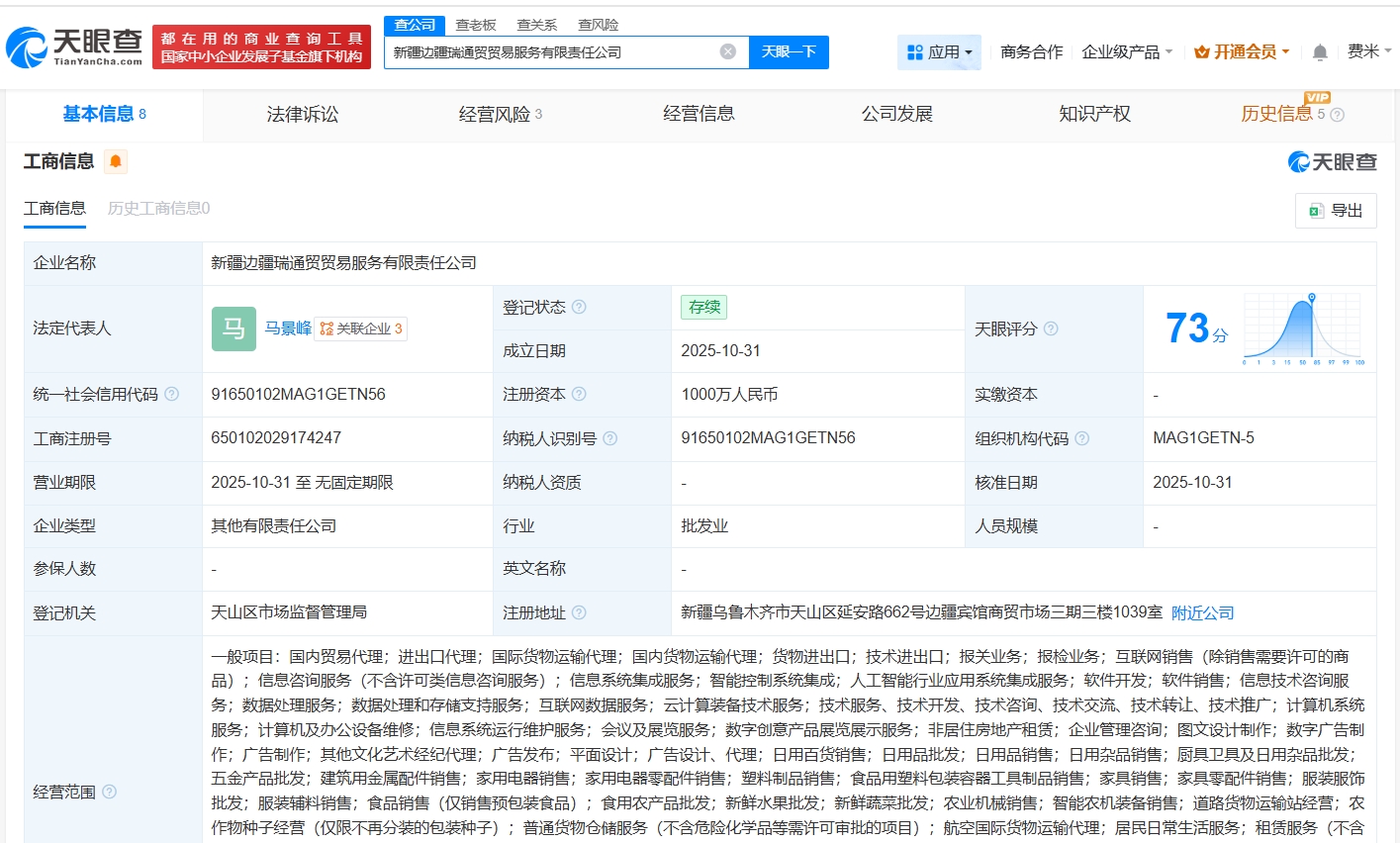Open the 费米 user account menu
The width and height of the screenshot is (1400, 843).
tap(1368, 51)
